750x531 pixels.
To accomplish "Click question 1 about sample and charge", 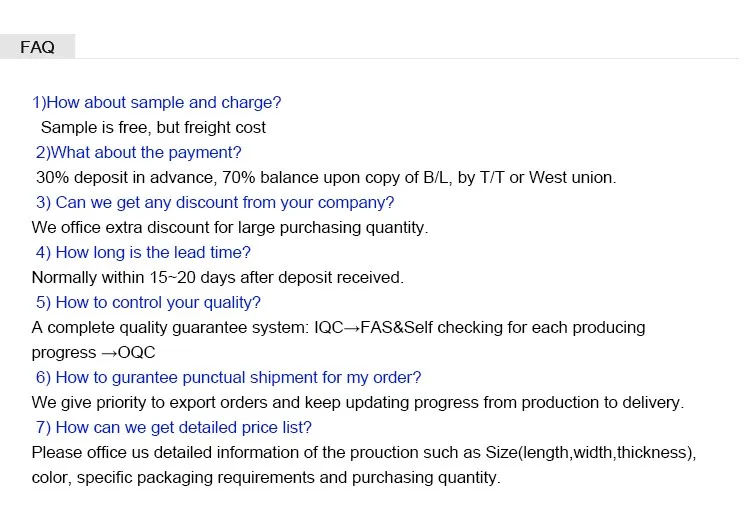I will [157, 102].
